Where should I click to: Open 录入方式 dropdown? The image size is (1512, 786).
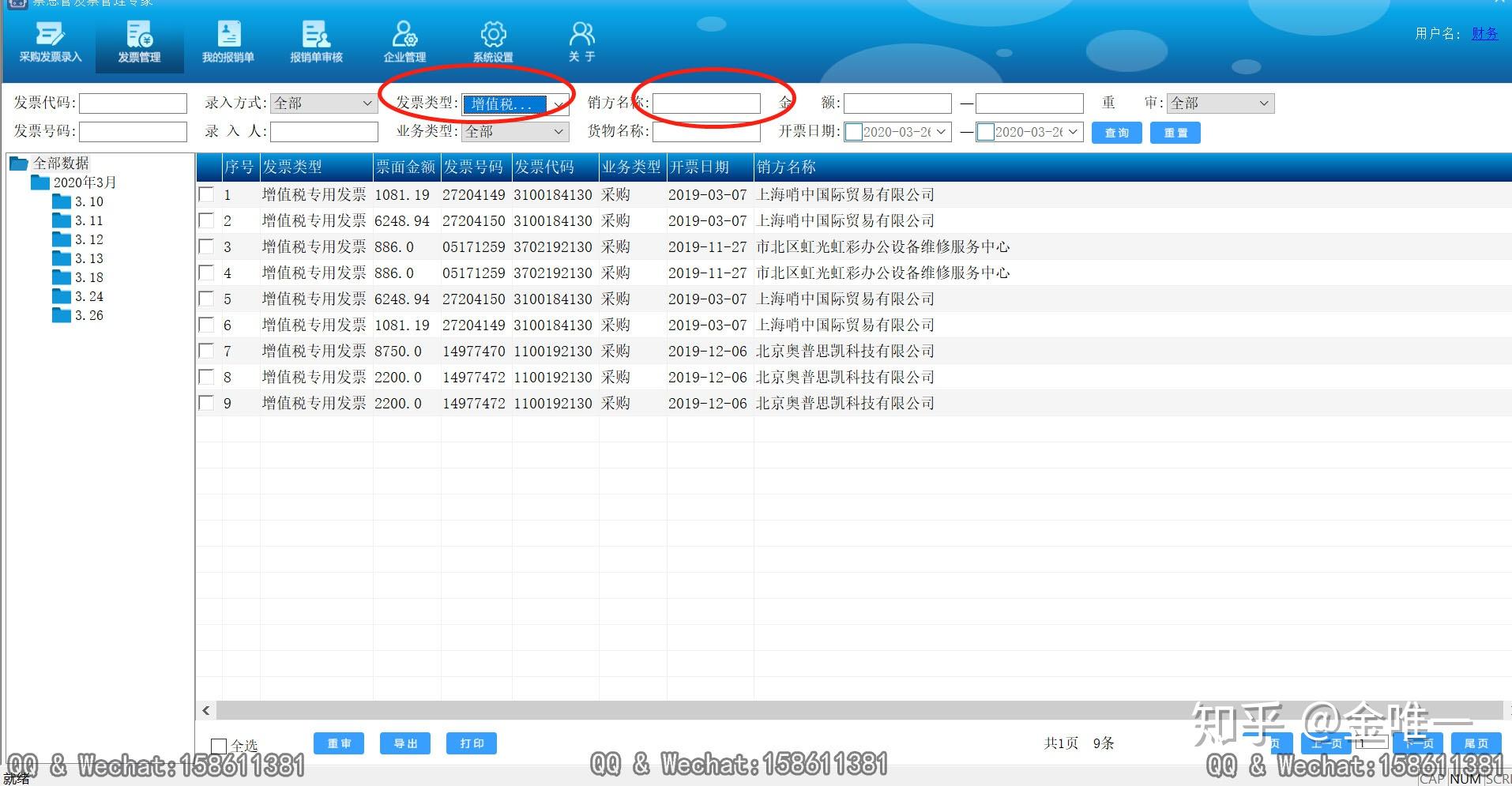[324, 103]
